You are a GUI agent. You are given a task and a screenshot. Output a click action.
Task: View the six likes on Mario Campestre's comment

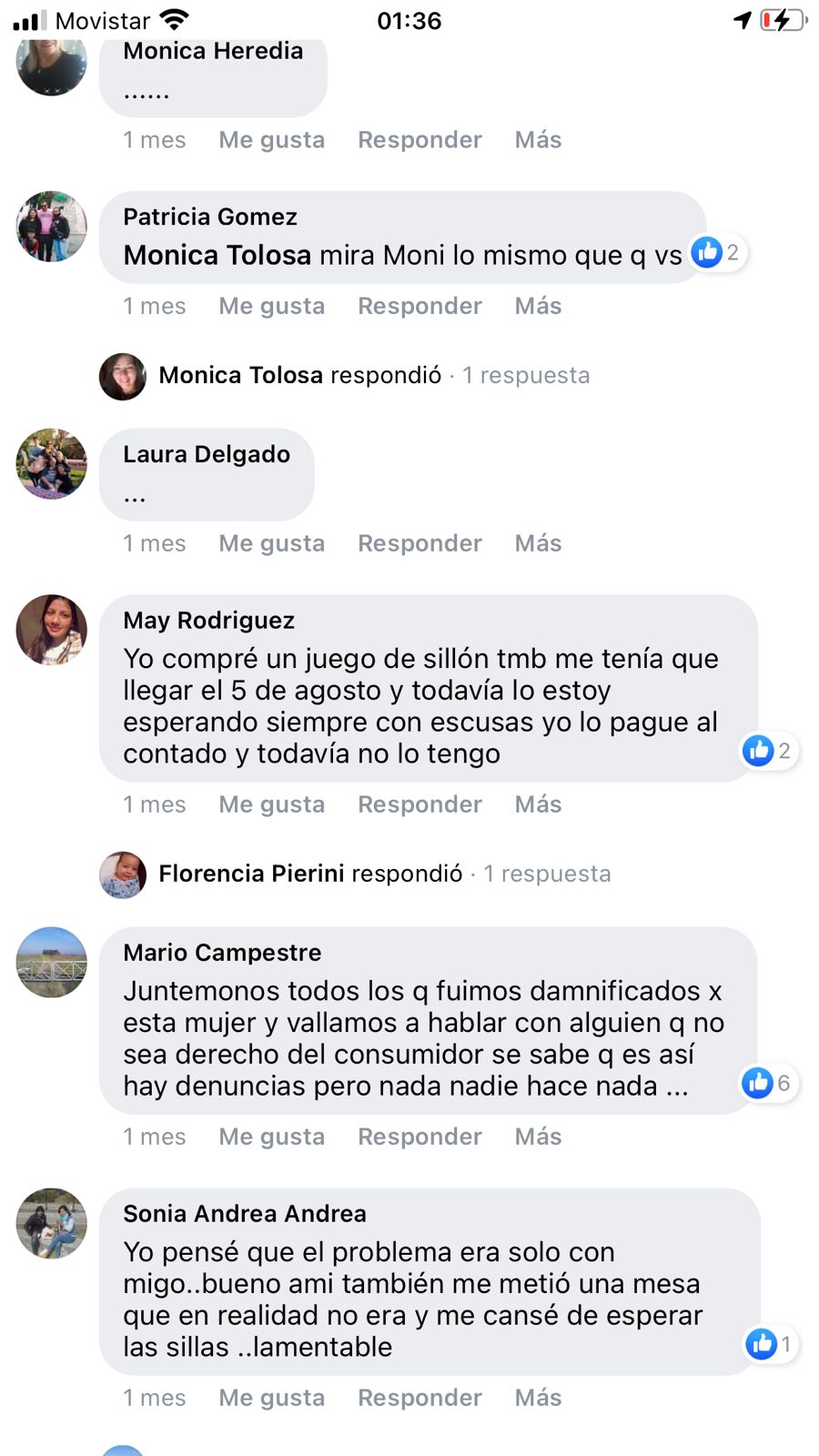tap(770, 1083)
